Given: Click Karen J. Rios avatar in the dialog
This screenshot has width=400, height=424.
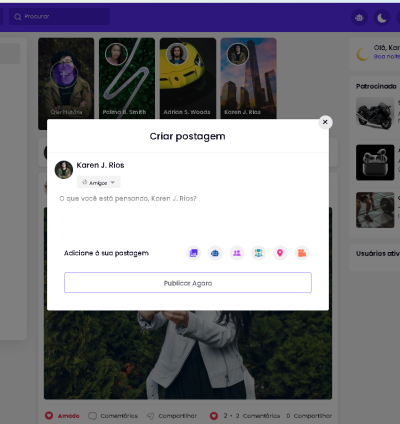Looking at the screenshot, I should click(x=64, y=170).
